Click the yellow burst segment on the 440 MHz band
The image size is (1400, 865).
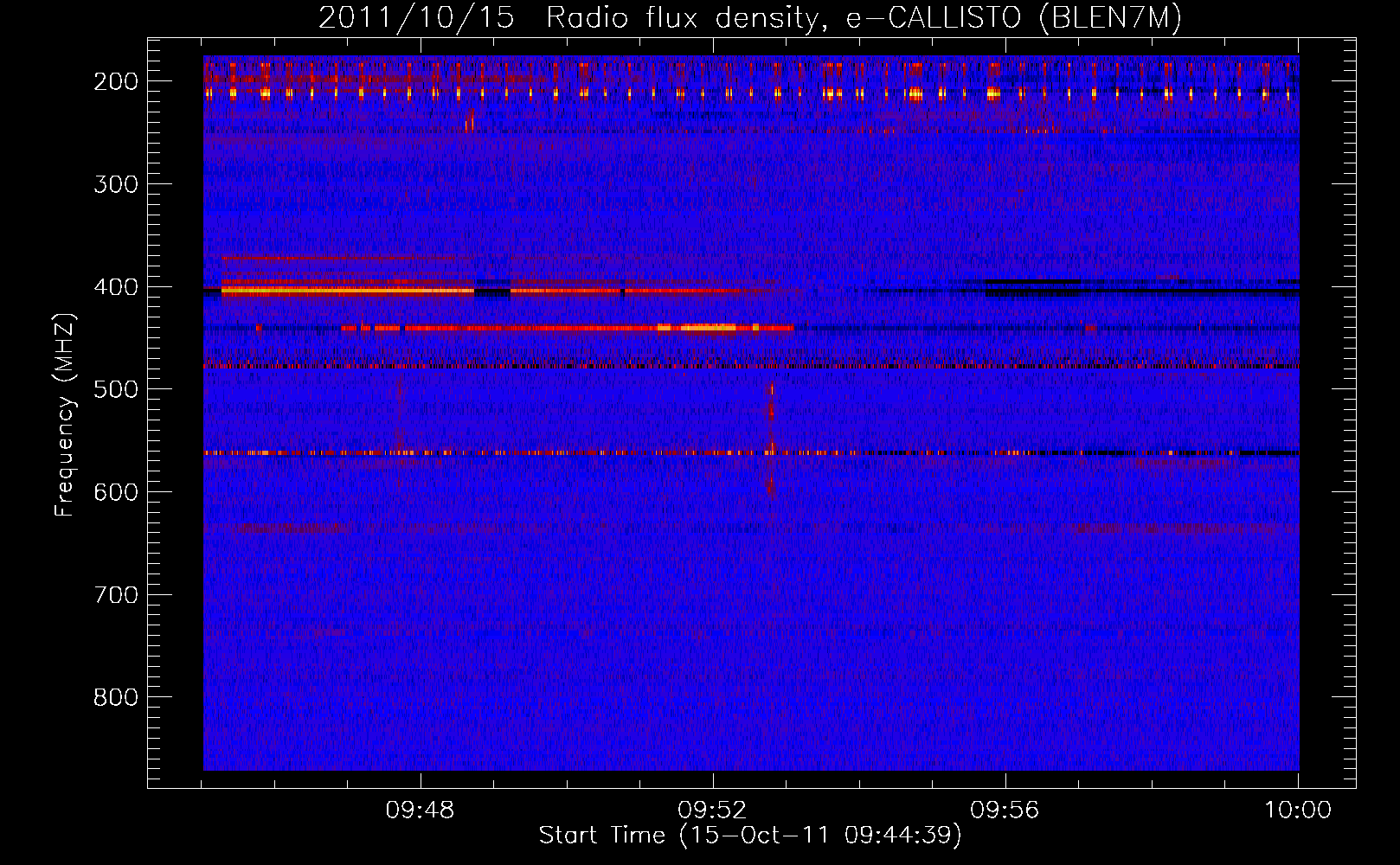point(708,328)
